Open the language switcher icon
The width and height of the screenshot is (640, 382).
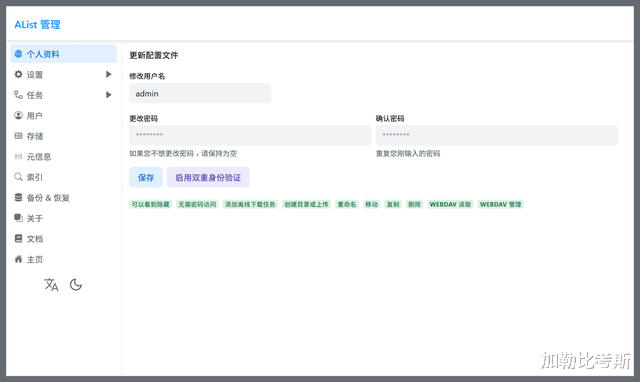point(51,284)
